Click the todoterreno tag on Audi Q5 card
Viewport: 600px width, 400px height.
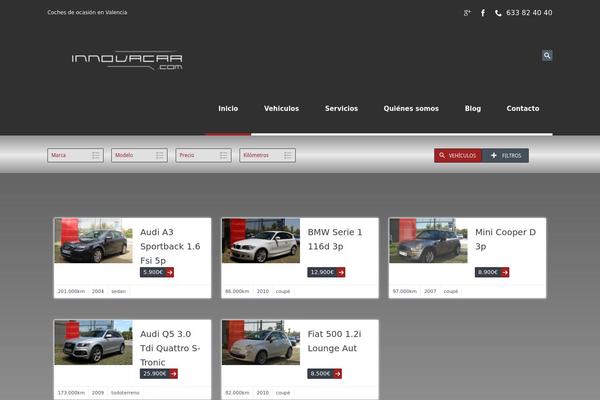click(x=125, y=393)
